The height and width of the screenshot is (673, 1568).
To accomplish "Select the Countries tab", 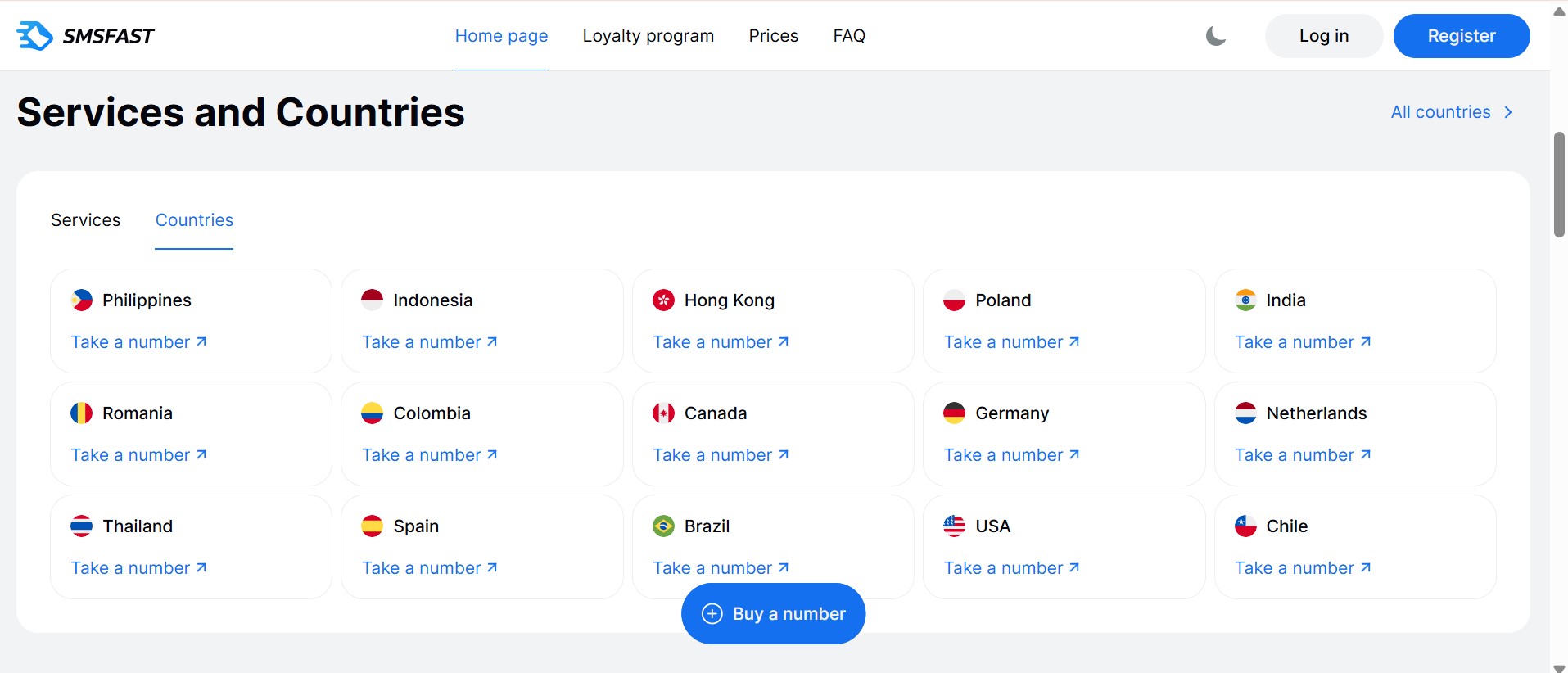I will (x=194, y=220).
